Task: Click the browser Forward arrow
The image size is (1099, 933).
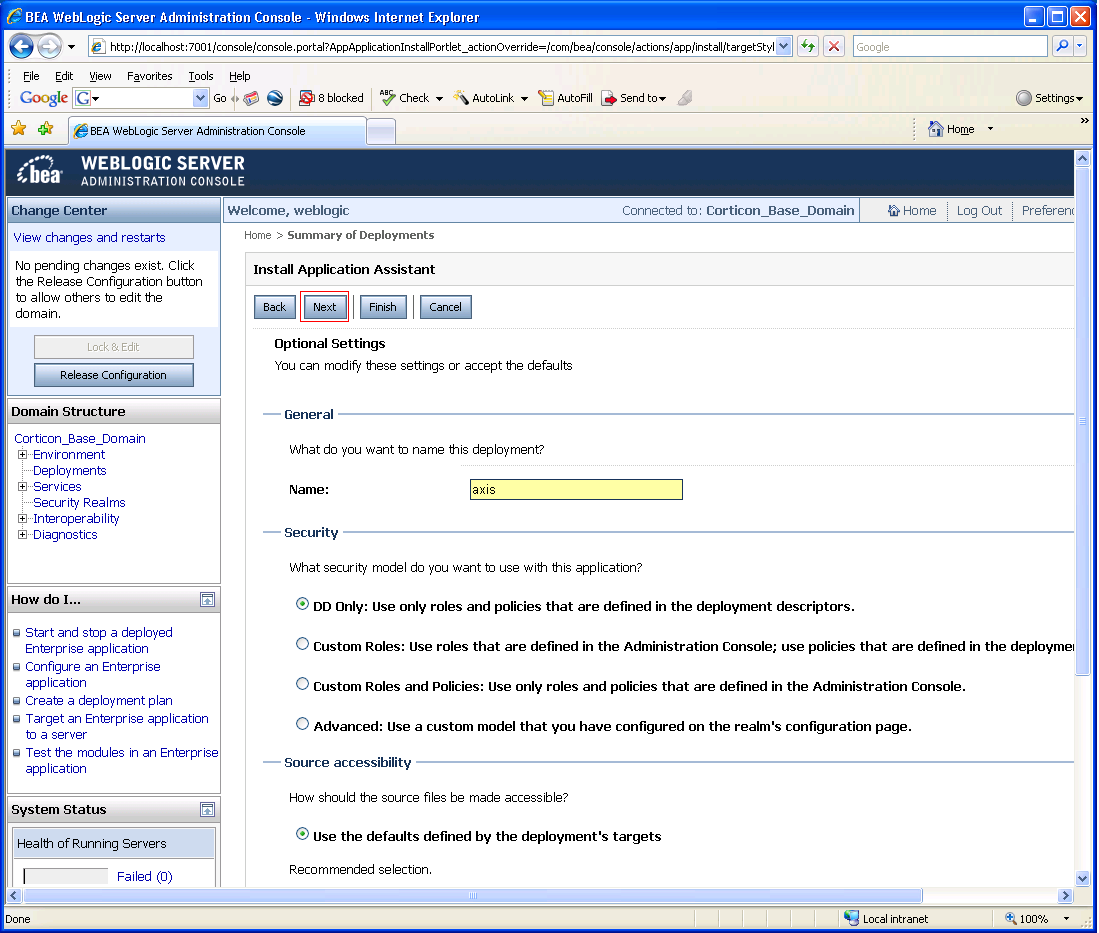Action: [x=49, y=47]
